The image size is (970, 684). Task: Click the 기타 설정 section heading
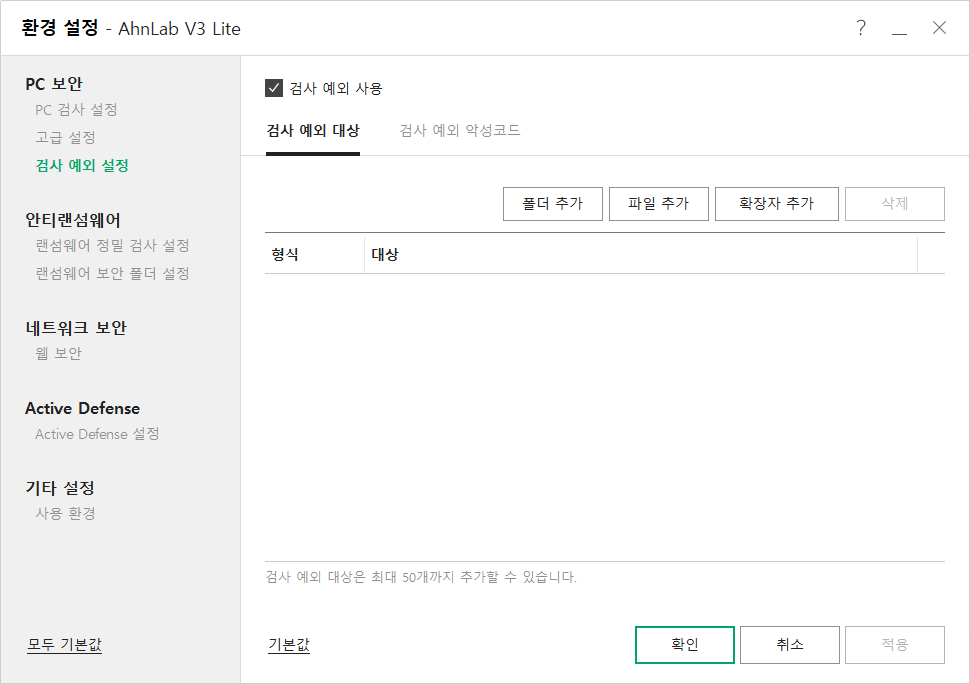click(x=60, y=488)
